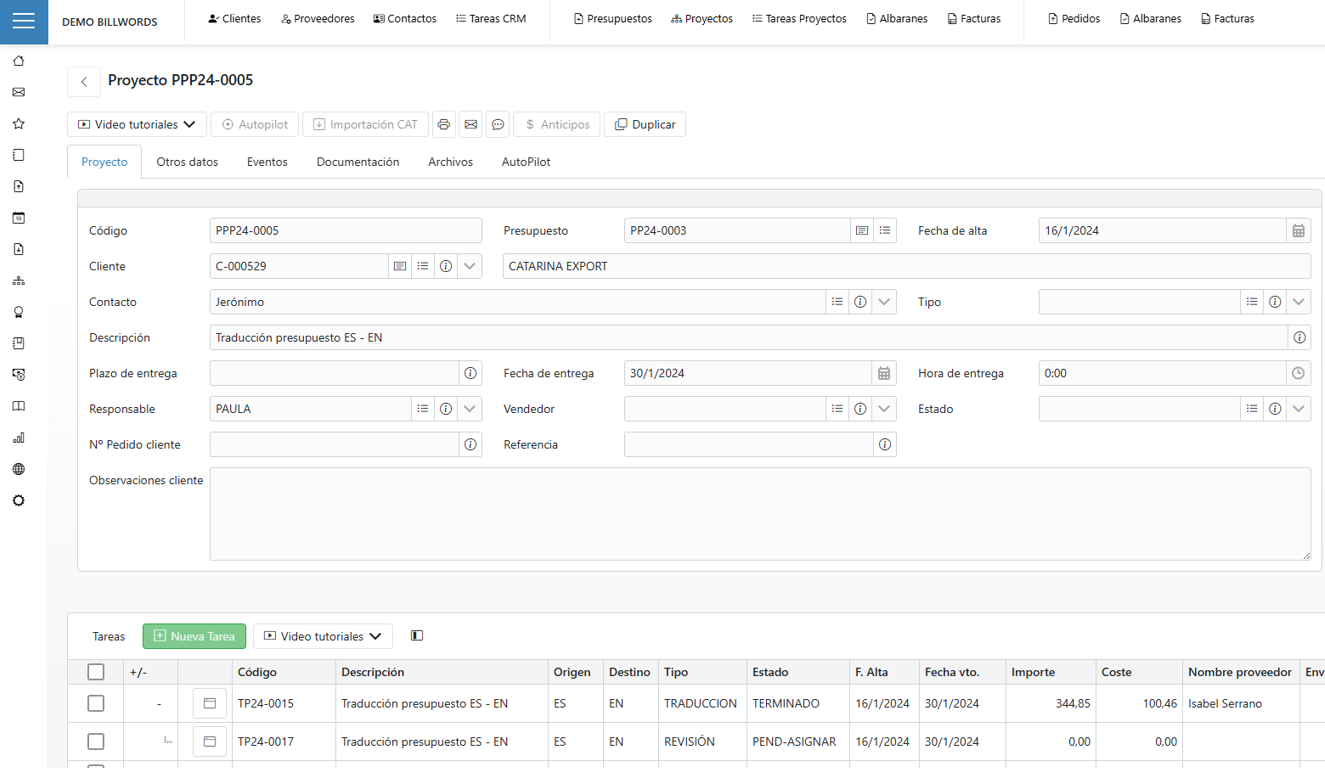Click the email envelope icon in project toolbar
Image resolution: width=1325 pixels, height=768 pixels.
pyautogui.click(x=471, y=125)
